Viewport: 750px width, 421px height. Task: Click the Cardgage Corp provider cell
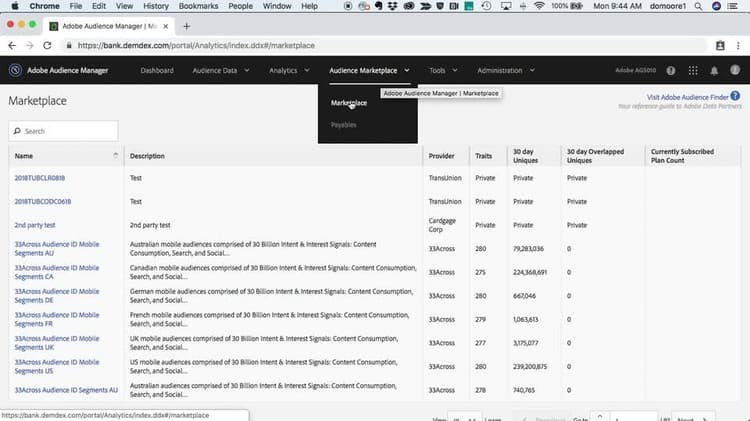[x=442, y=225]
